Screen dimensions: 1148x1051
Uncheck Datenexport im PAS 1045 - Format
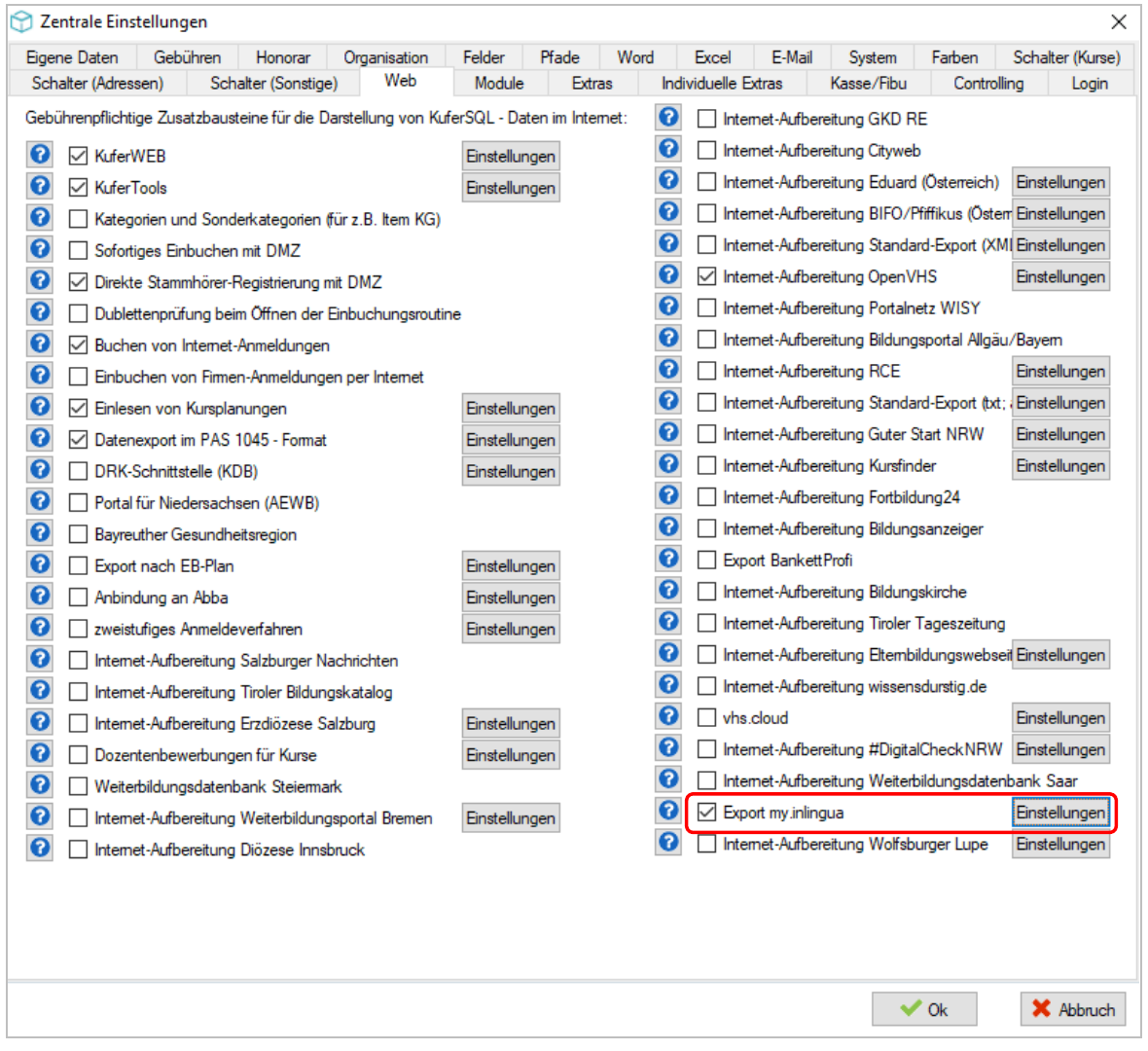point(79,440)
